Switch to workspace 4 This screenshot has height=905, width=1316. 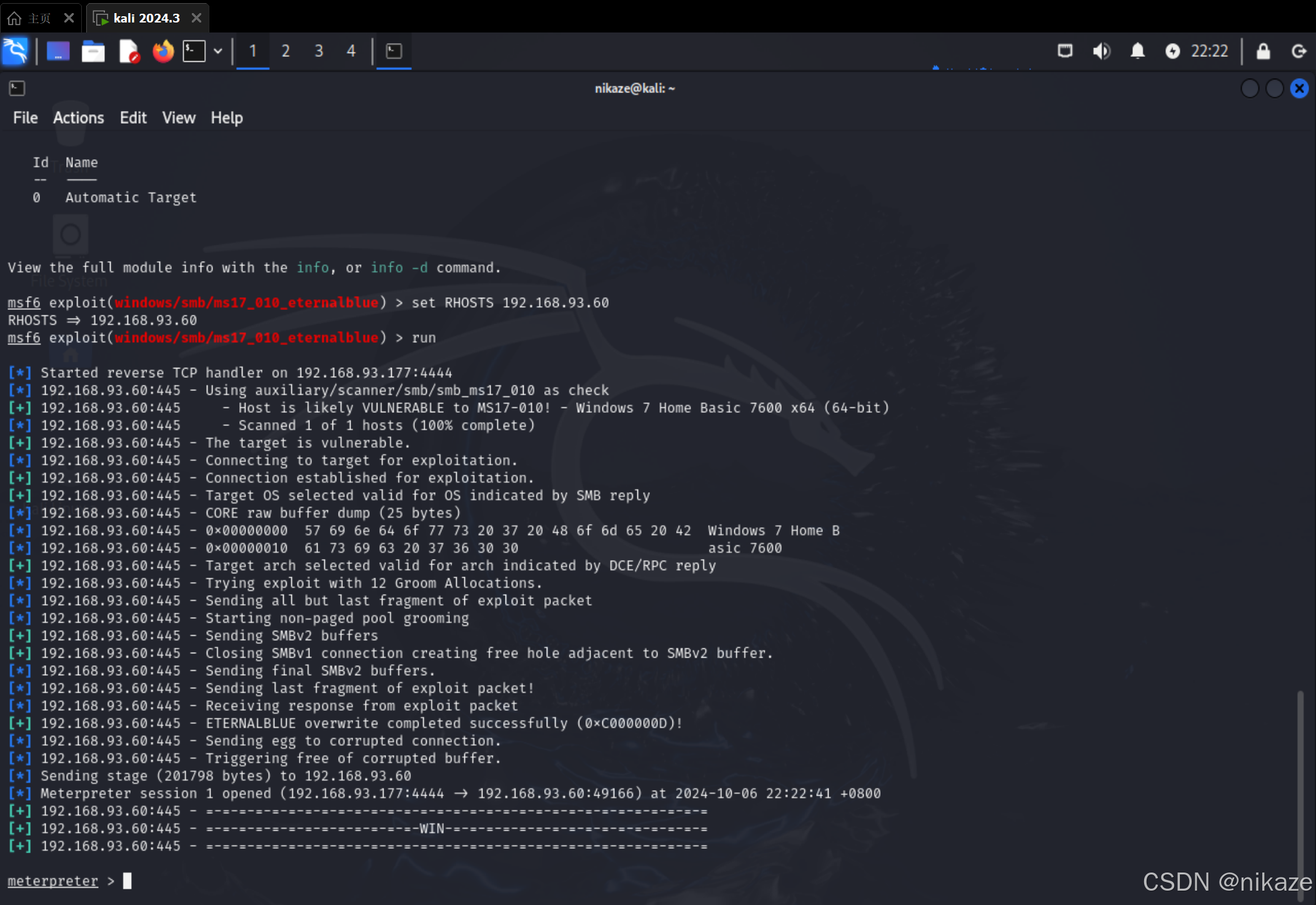(351, 51)
